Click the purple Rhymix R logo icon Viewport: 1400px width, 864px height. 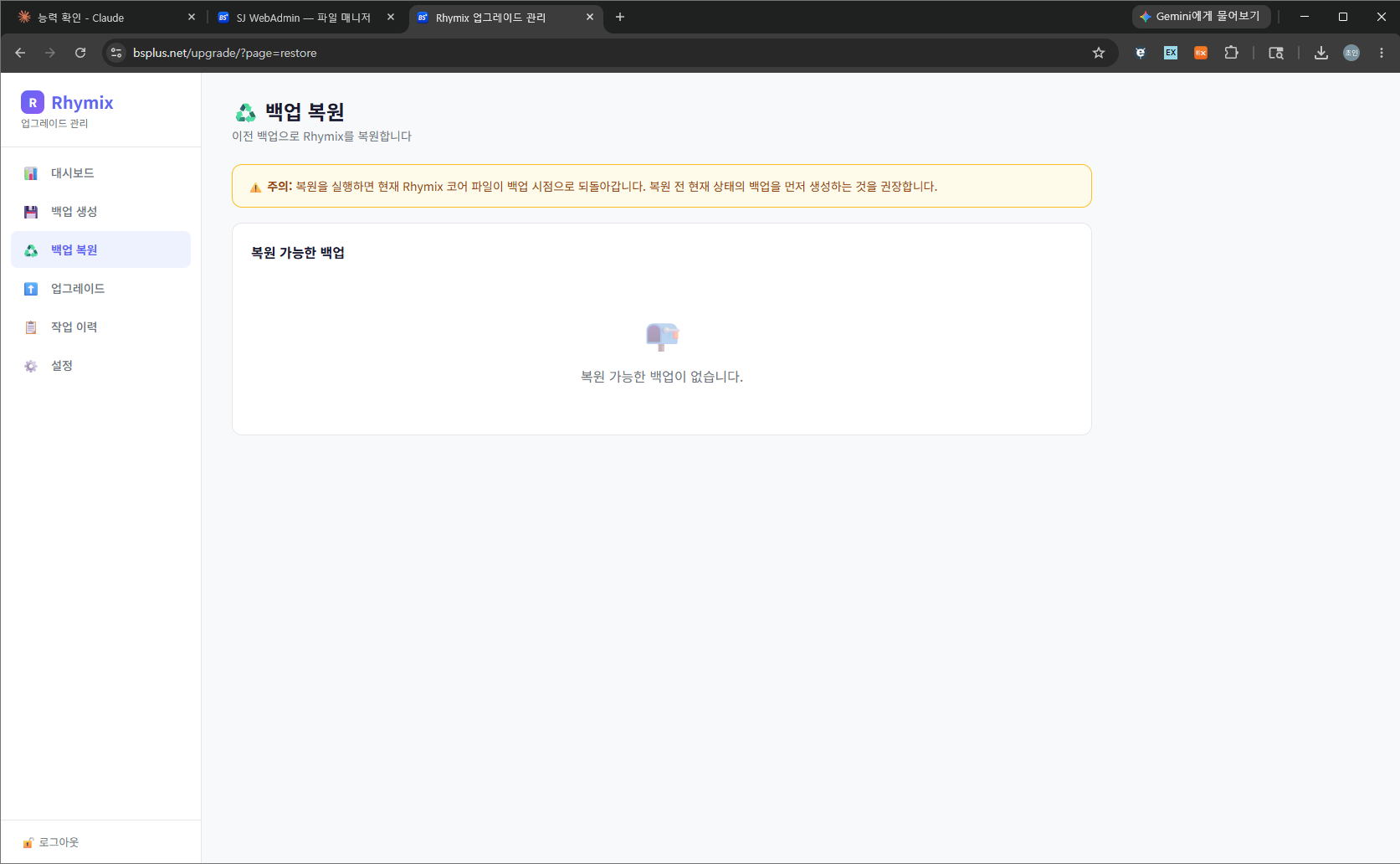tap(33, 102)
